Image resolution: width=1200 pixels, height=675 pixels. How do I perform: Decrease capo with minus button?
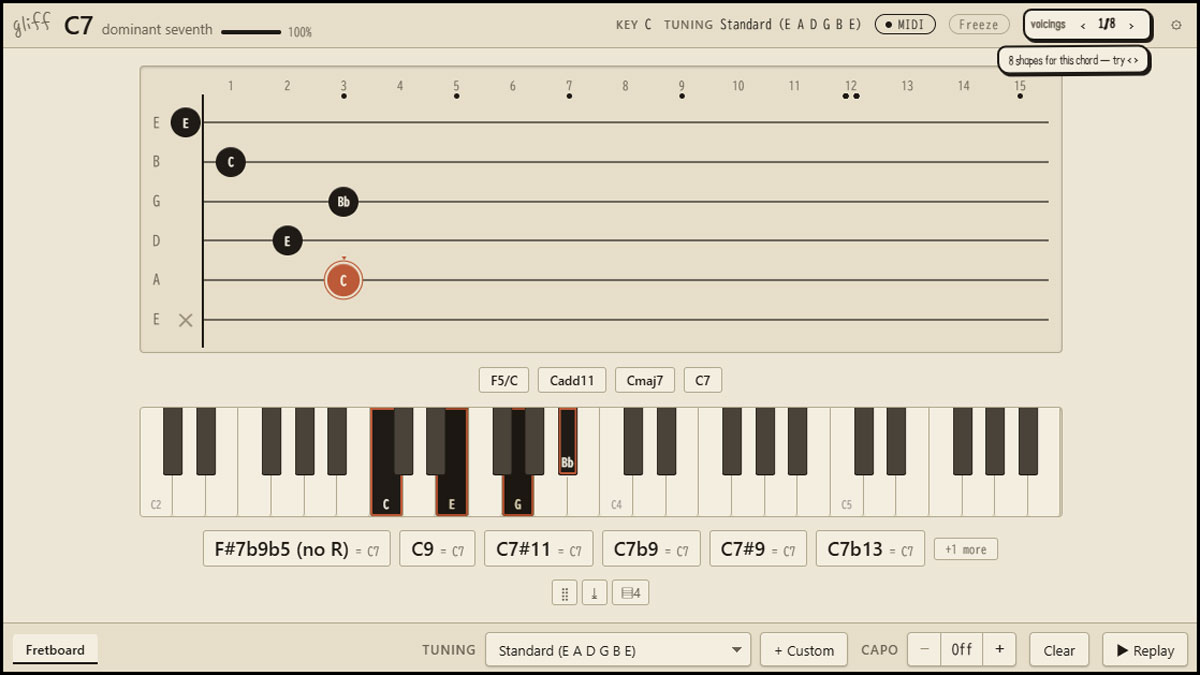[924, 649]
